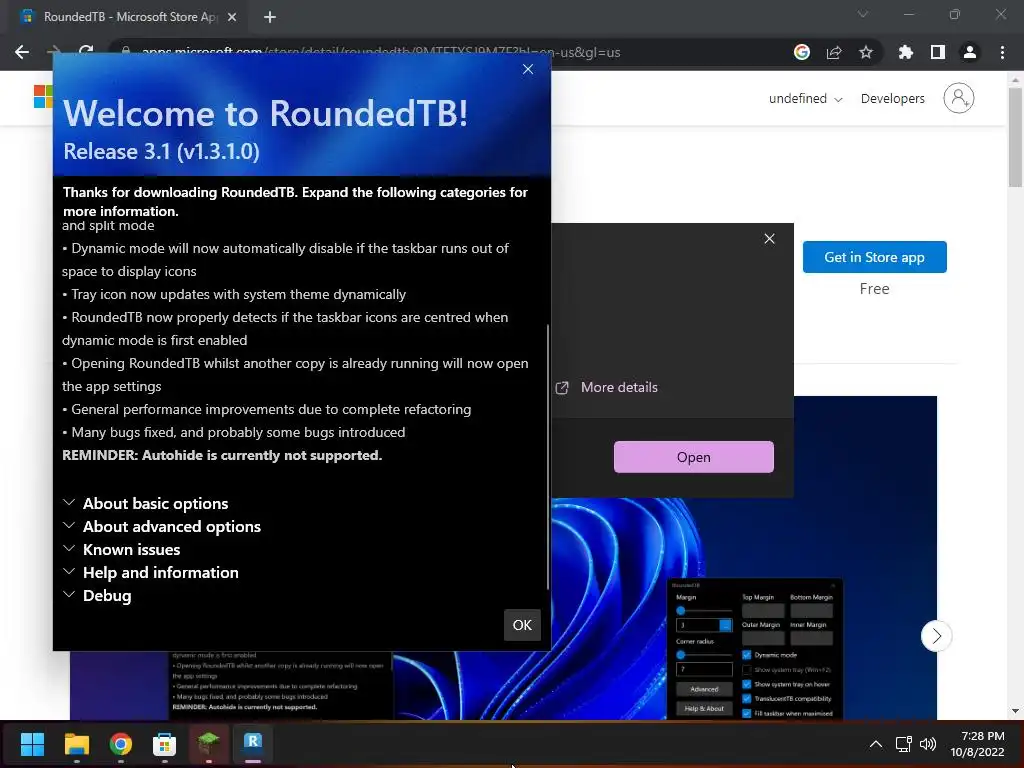Click RoundedTB settings screenshot thumbnail
This screenshot has width=1024, height=768.
[x=754, y=648]
